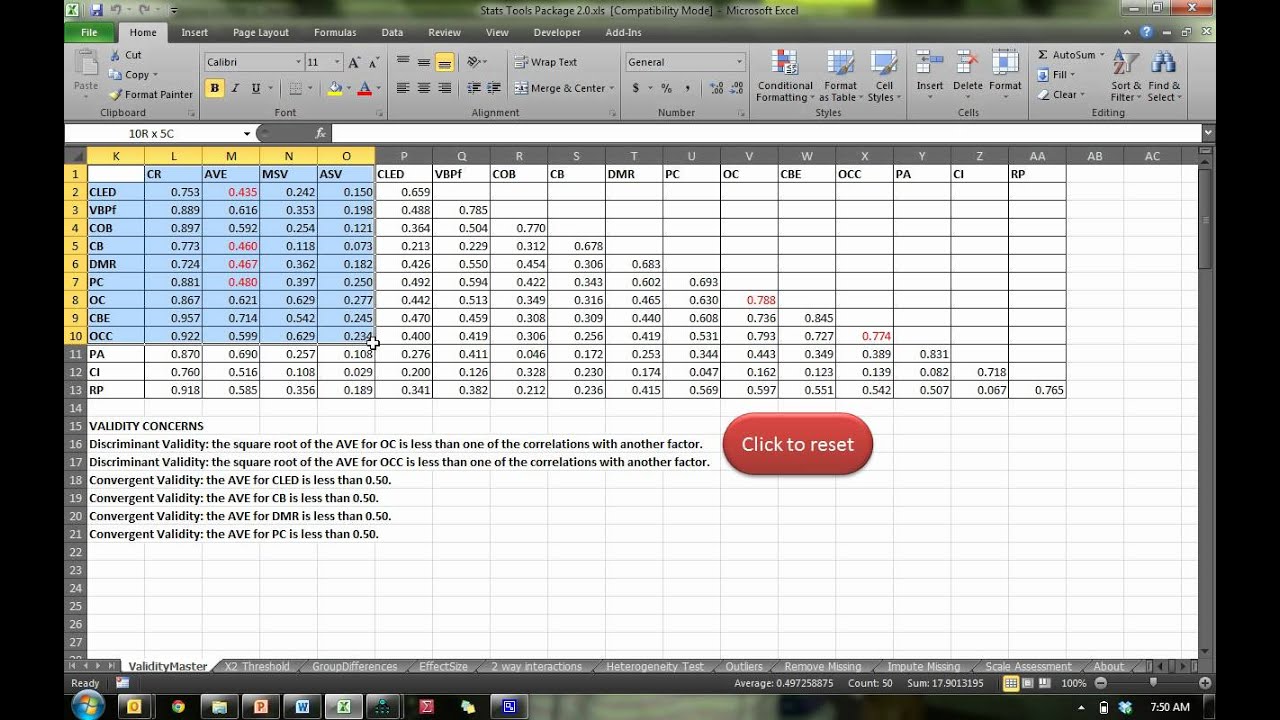The width and height of the screenshot is (1280, 720).
Task: Open Find & Select binoculars menu
Action: (x=1164, y=76)
